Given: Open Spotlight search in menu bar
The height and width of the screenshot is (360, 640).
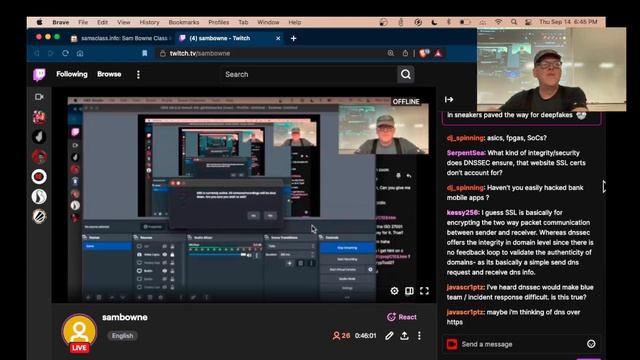Looking at the screenshot, I should click(x=514, y=22).
